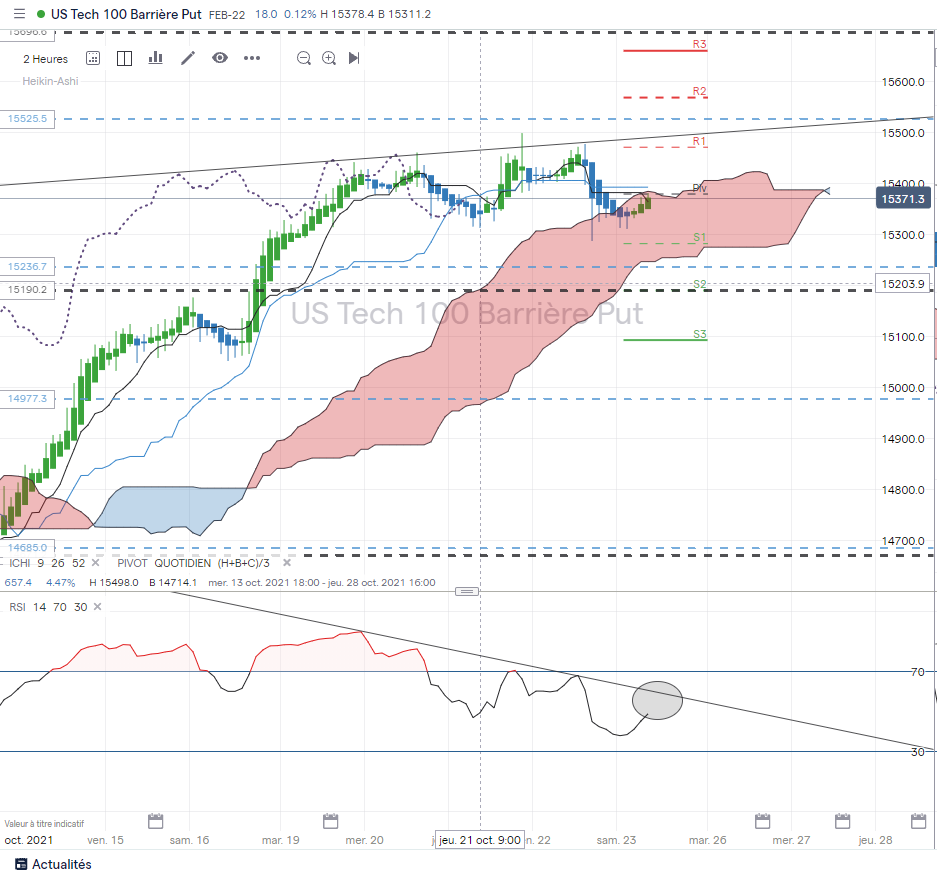Viewport: 937px width, 875px height.
Task: Click the 15600.0 price axis value
Action: pos(903,82)
